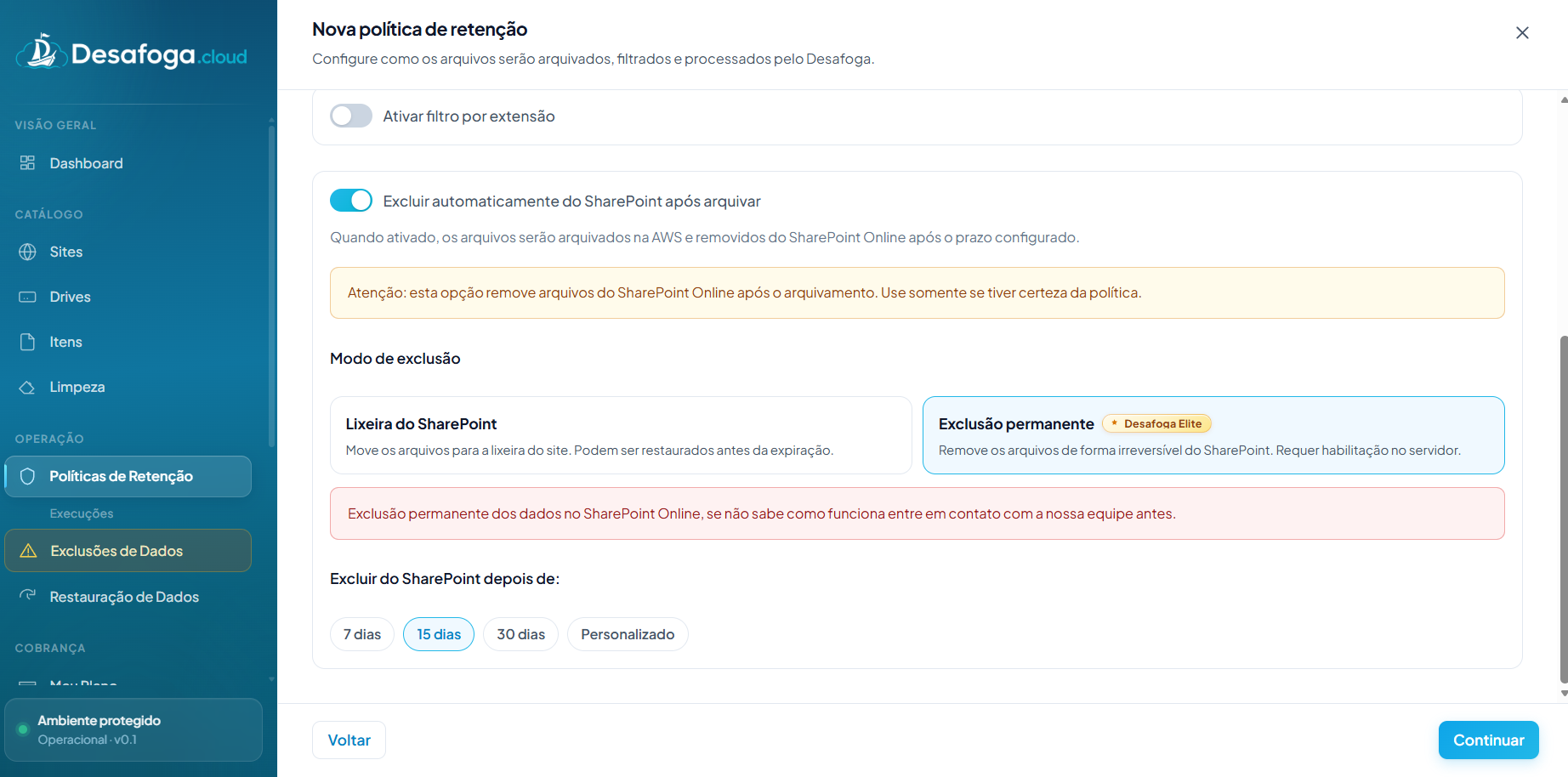Image resolution: width=1568 pixels, height=777 pixels.
Task: Click the Restauração de Dados restore icon
Action: [x=27, y=596]
